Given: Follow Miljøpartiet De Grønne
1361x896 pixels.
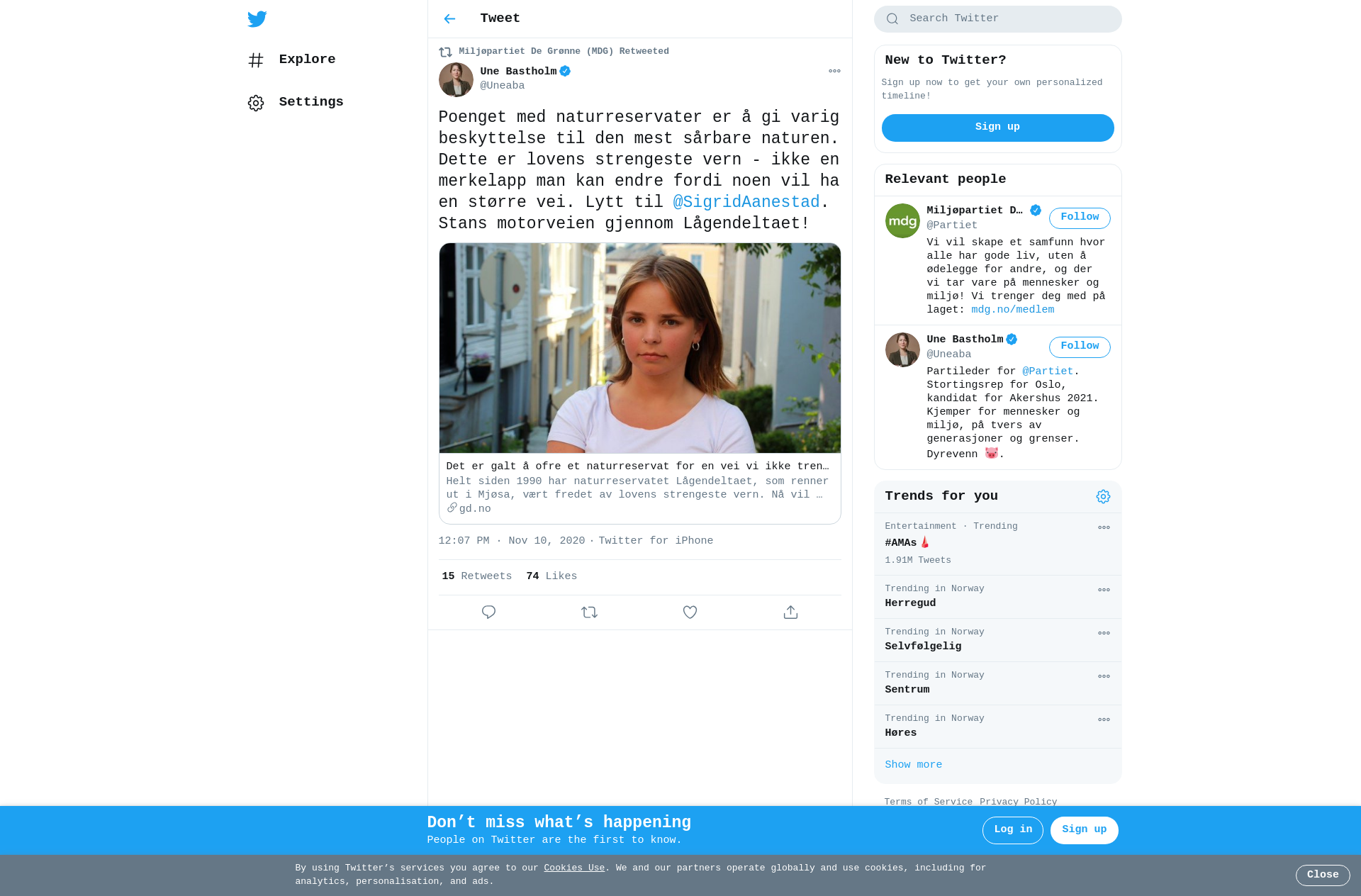Looking at the screenshot, I should [1080, 218].
